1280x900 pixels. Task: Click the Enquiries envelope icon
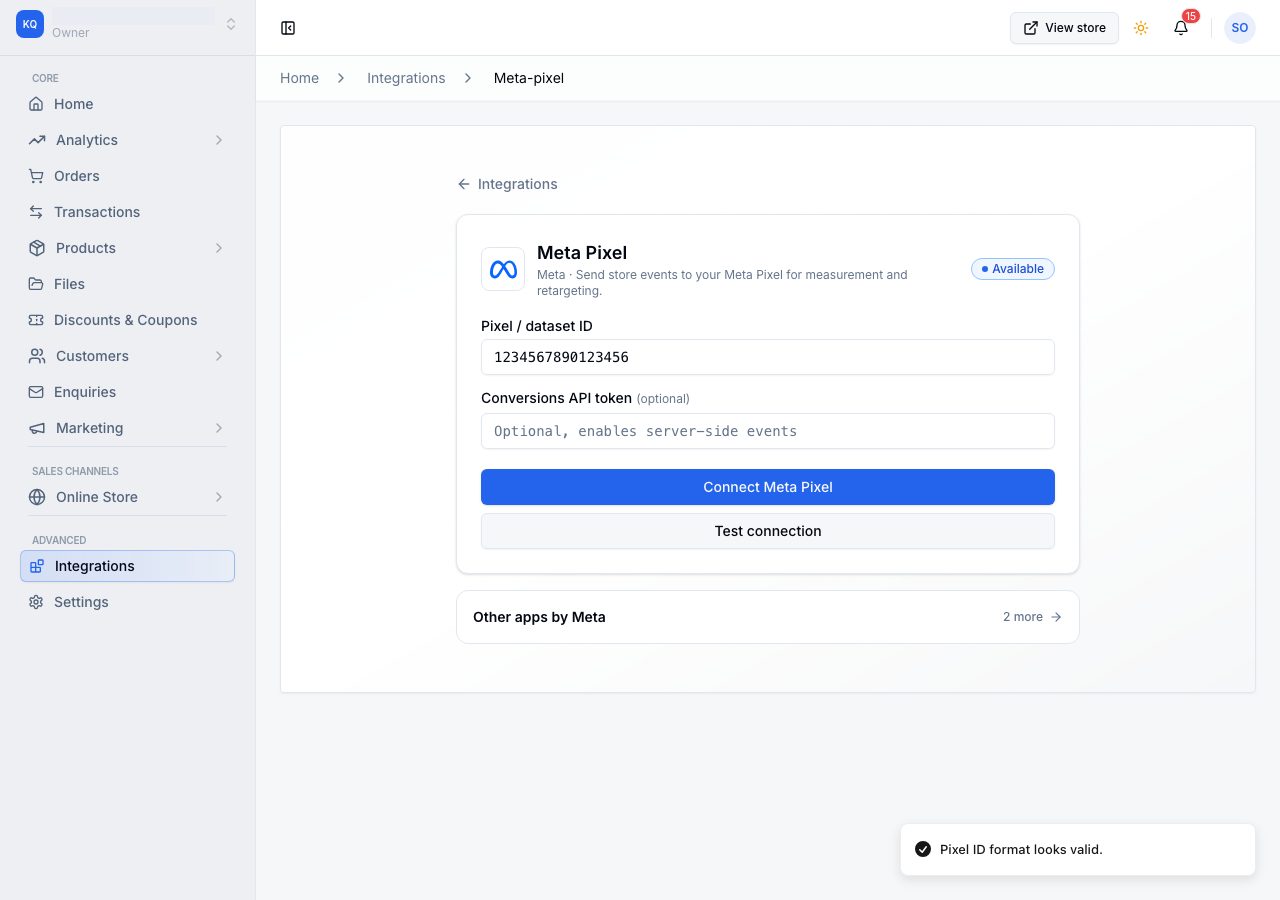[36, 392]
